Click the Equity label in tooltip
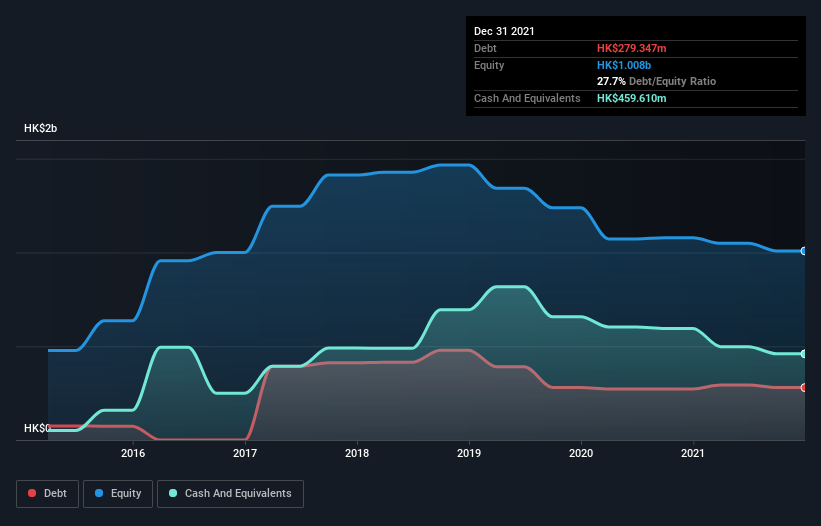Viewport: 821px width, 526px height. pyautogui.click(x=489, y=65)
